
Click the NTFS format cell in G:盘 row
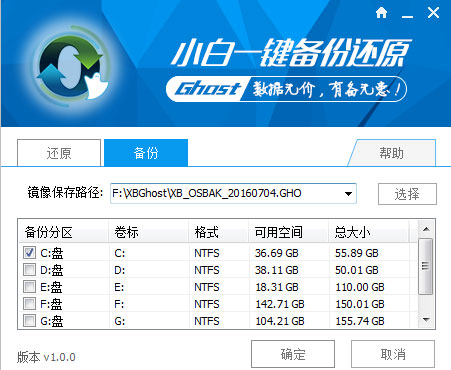(x=207, y=321)
